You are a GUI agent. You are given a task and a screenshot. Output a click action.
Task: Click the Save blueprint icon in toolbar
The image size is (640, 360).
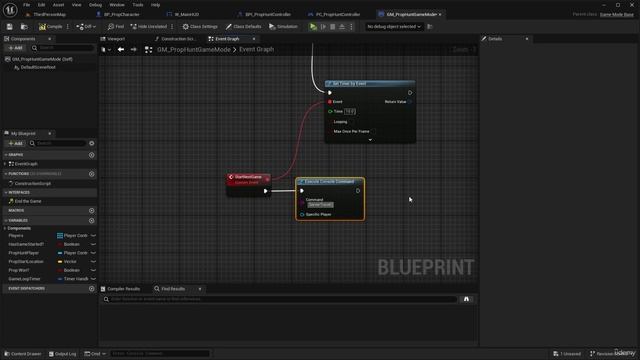9,27
